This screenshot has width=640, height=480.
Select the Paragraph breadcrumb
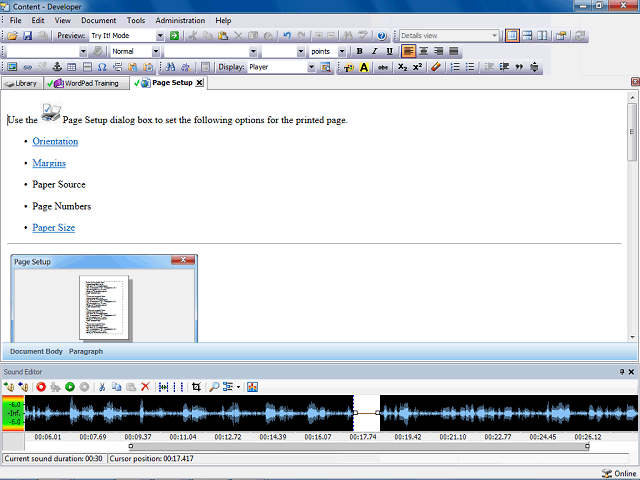pos(86,351)
